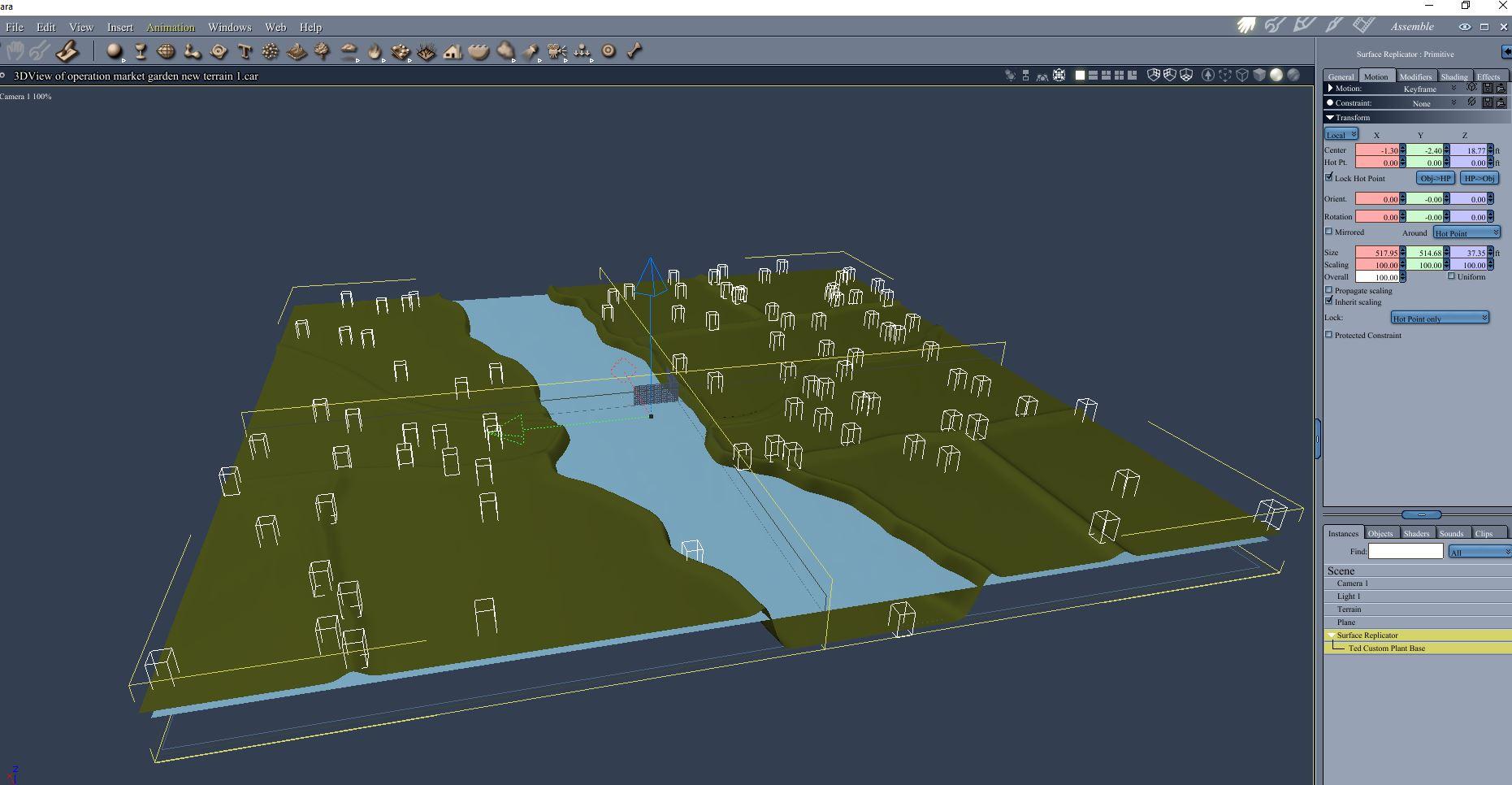Select the target helper object tool

point(609,51)
